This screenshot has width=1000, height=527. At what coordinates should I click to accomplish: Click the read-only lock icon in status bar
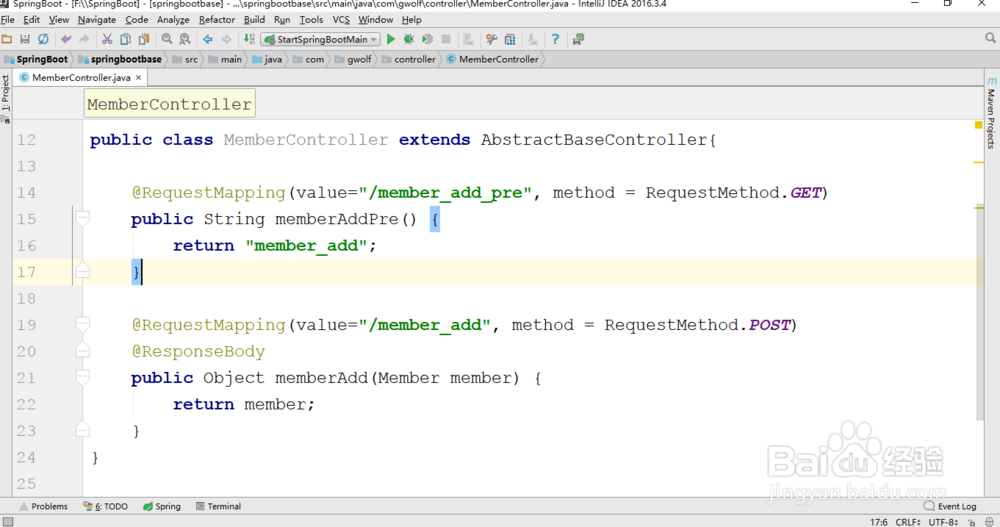pos(971,523)
